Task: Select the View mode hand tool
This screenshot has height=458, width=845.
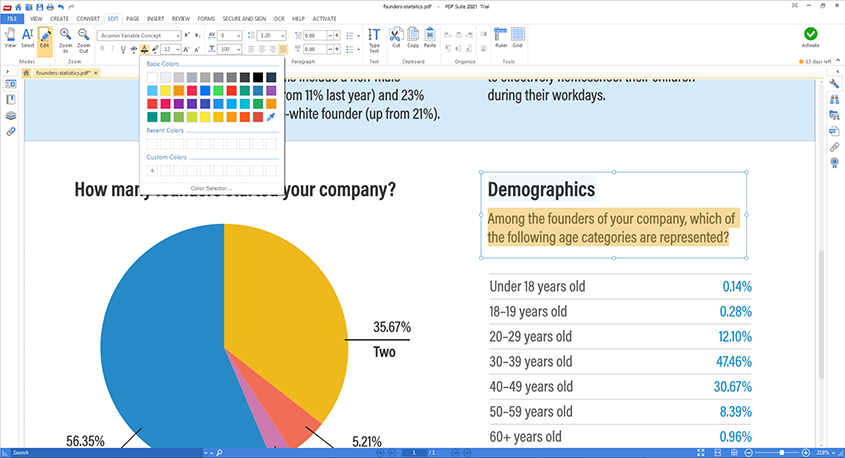Action: (10, 38)
